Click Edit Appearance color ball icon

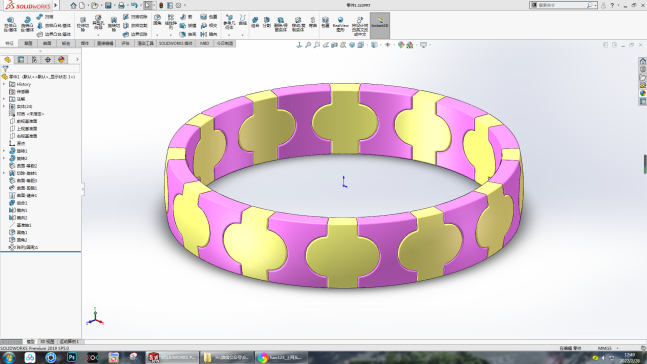[401, 45]
